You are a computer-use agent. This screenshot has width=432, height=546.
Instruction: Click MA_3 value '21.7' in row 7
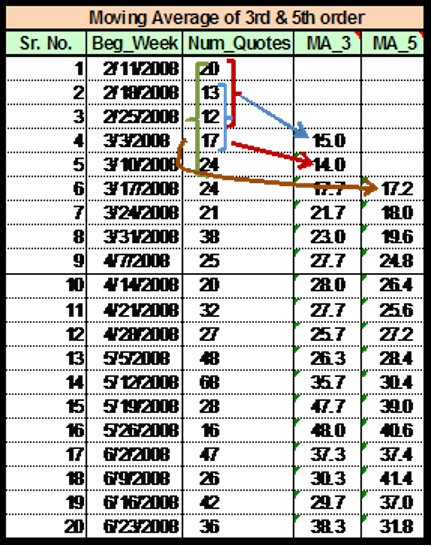pos(328,213)
